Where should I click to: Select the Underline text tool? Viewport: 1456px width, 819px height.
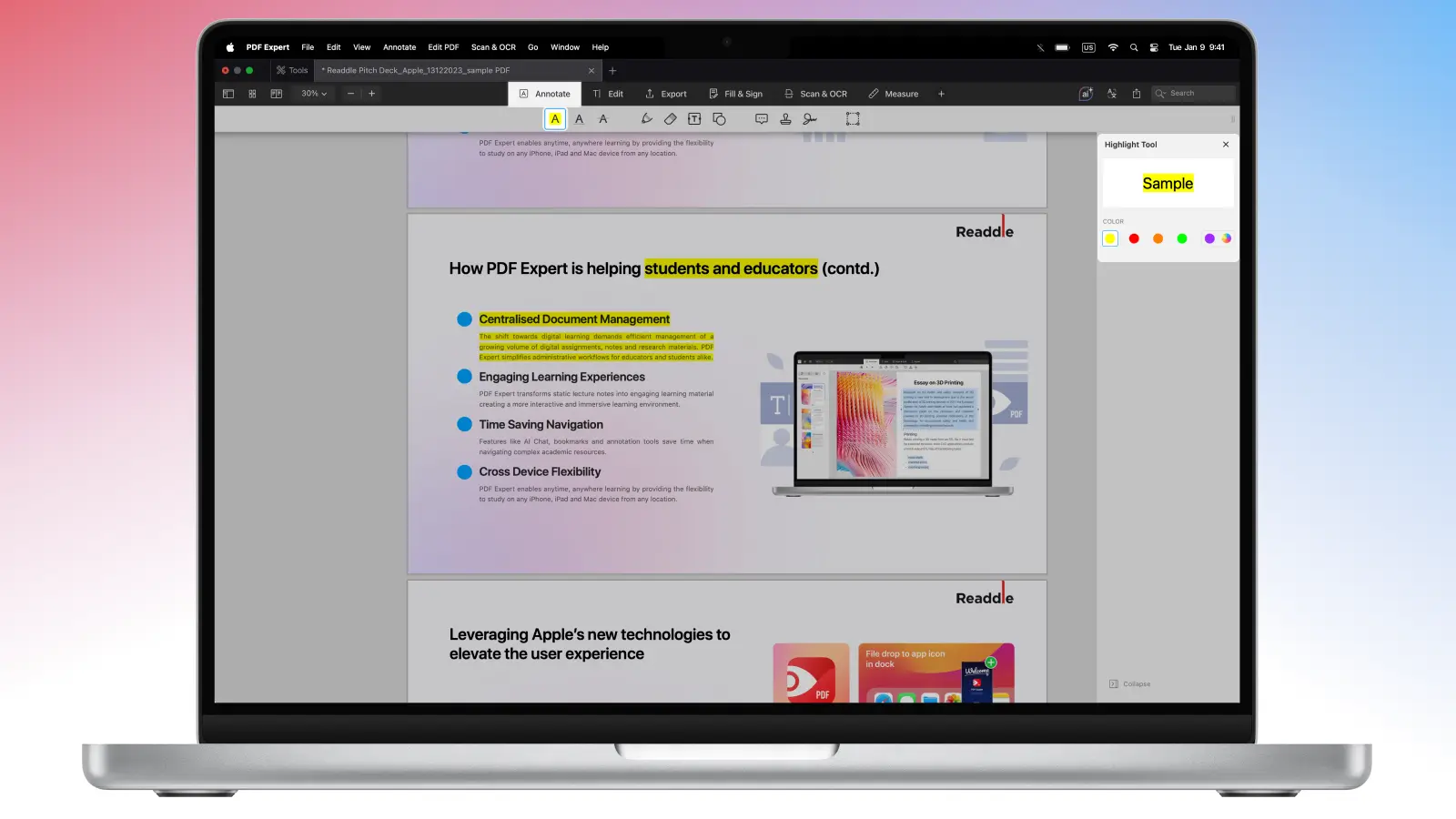click(579, 119)
